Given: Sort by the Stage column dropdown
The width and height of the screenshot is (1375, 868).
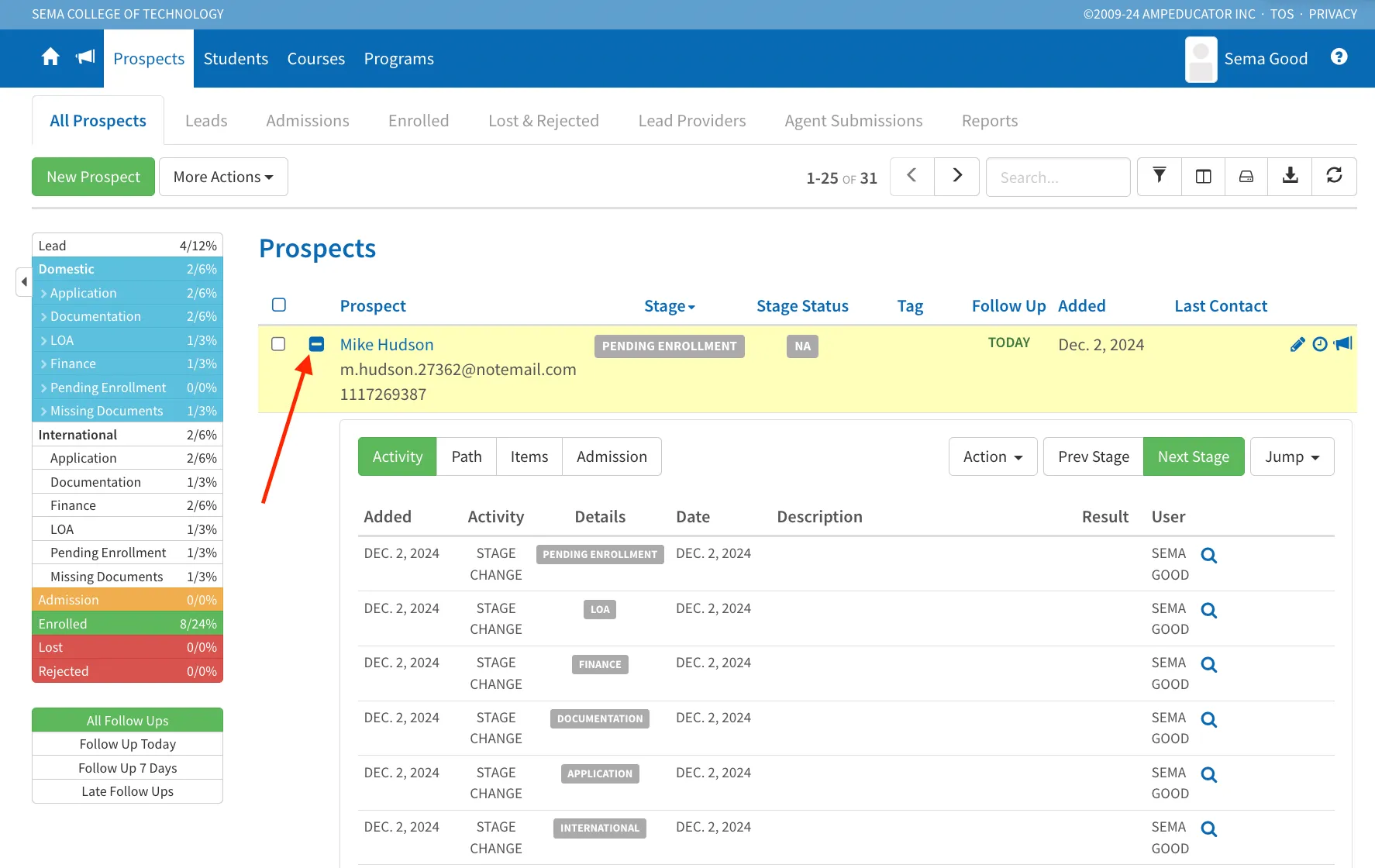Looking at the screenshot, I should pos(670,306).
